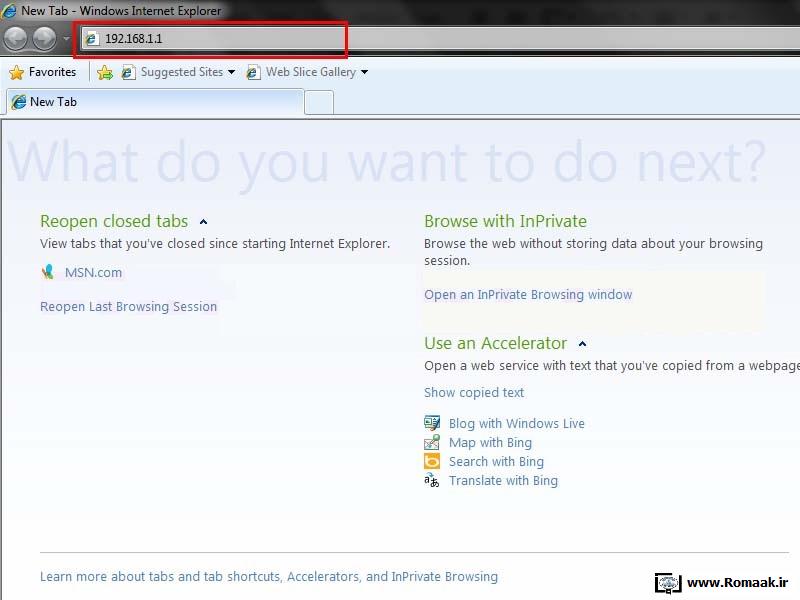Click Add to Favorites Bar star icon
800x600 pixels.
click(x=105, y=72)
